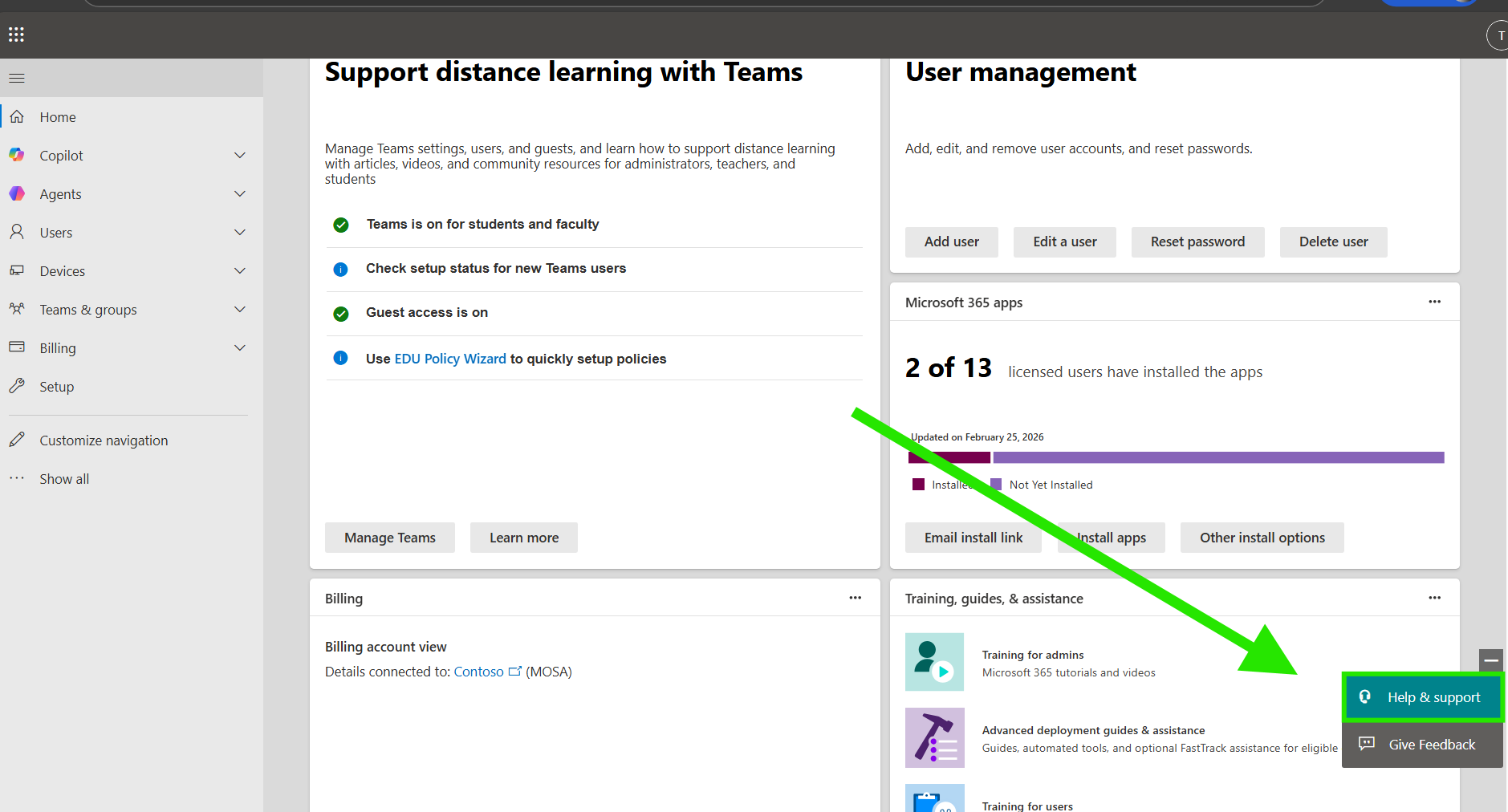
Task: Click the Agents icon in the sidebar
Action: (x=17, y=193)
